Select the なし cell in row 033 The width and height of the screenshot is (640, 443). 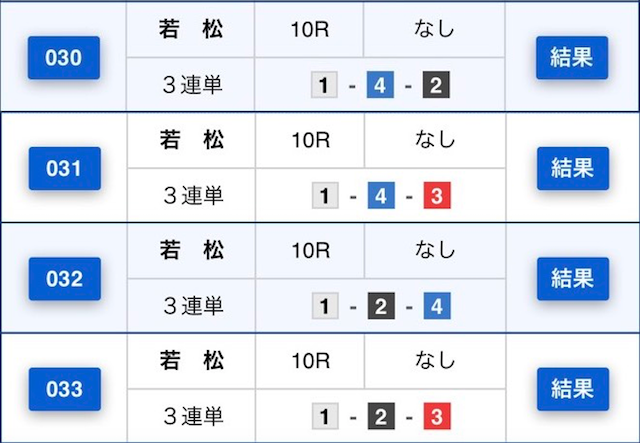(435, 361)
